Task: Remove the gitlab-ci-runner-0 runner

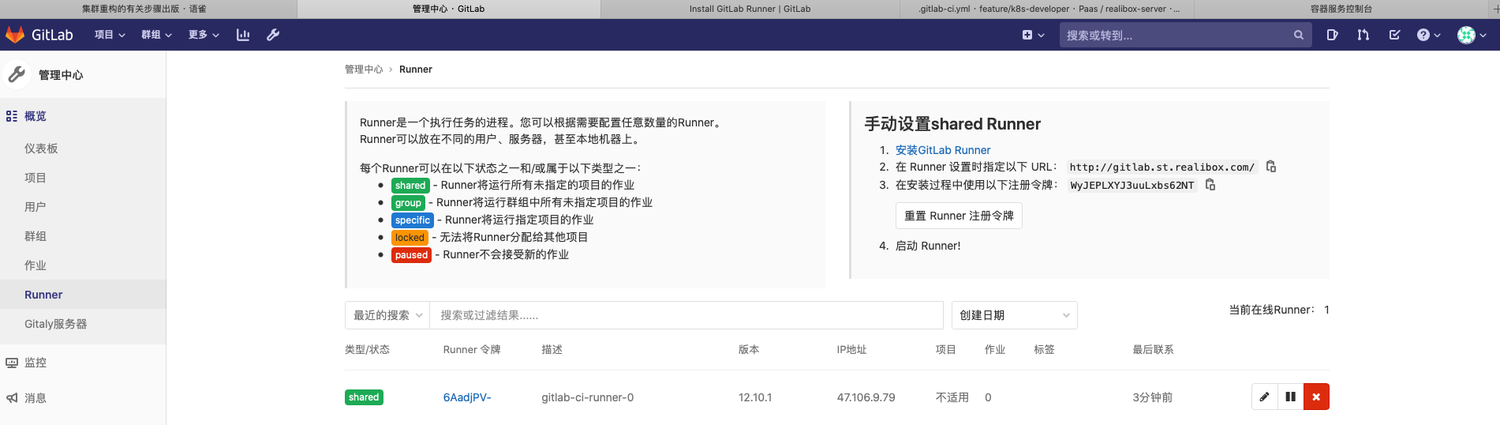Action: click(x=1316, y=397)
